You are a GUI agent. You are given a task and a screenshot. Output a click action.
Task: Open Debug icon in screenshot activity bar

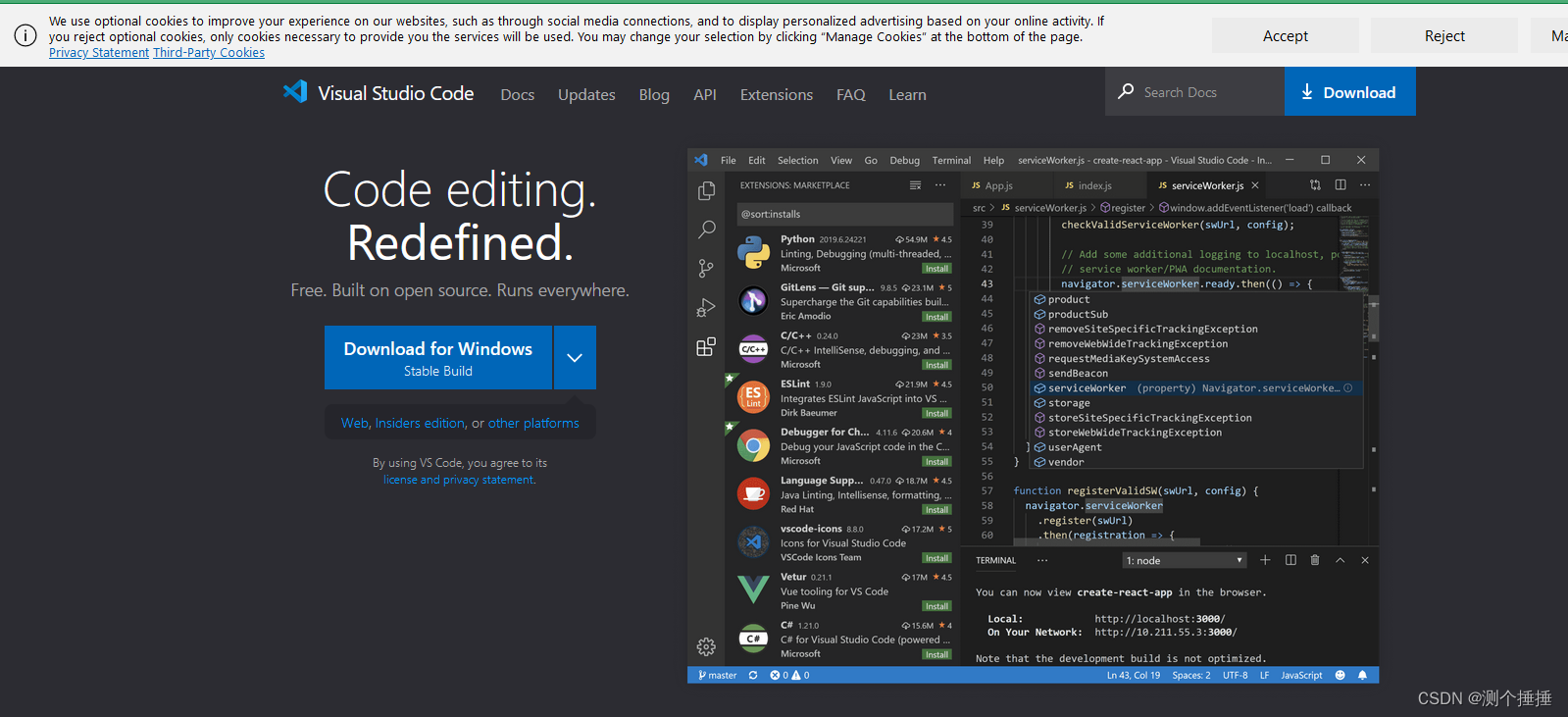coord(706,307)
